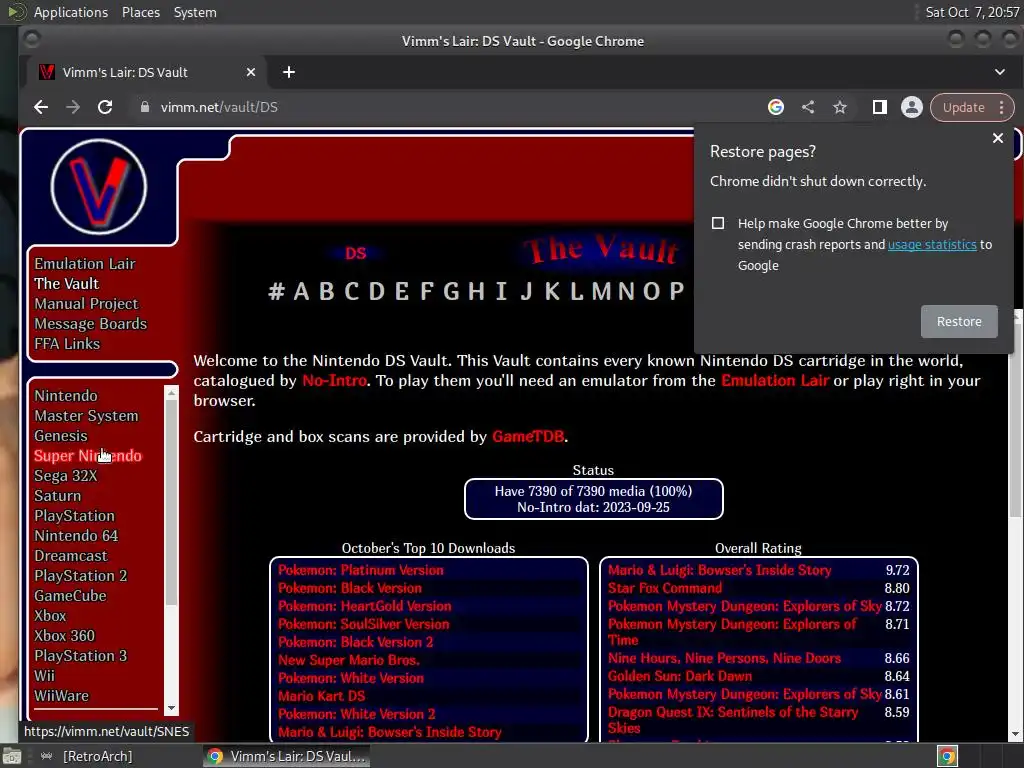The height and width of the screenshot is (768, 1024).
Task: Select the Super Nintendo console link
Action: (x=88, y=455)
